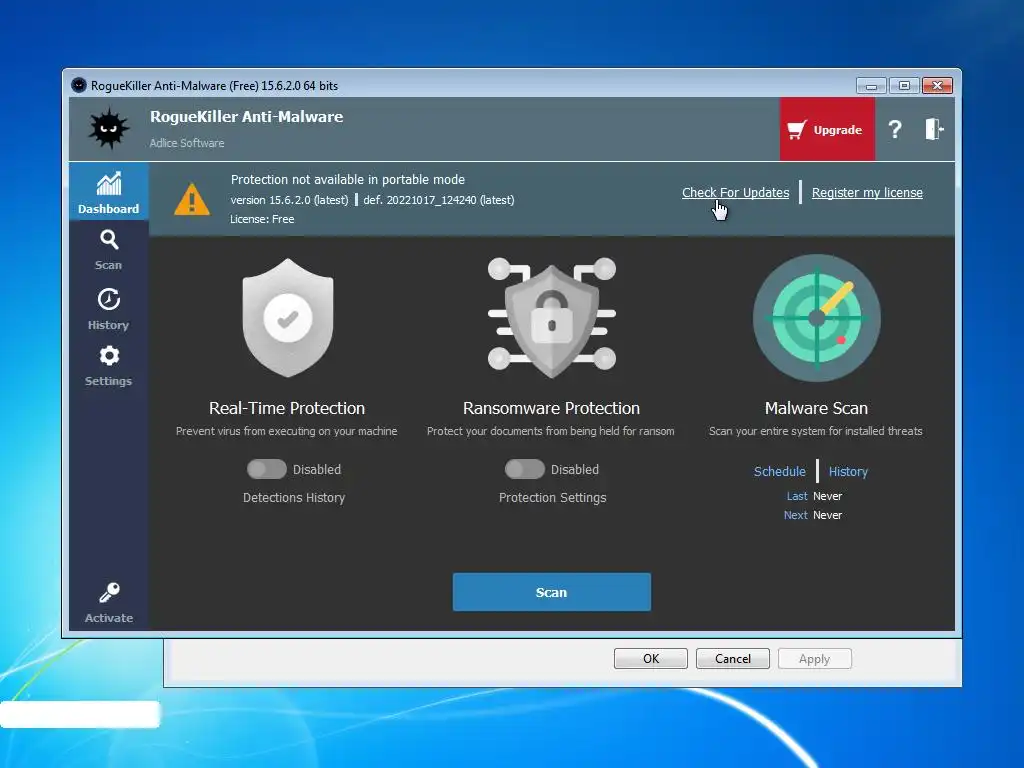The height and width of the screenshot is (768, 1024).
Task: Click the 'Ransomware Protection' heading
Action: point(551,408)
